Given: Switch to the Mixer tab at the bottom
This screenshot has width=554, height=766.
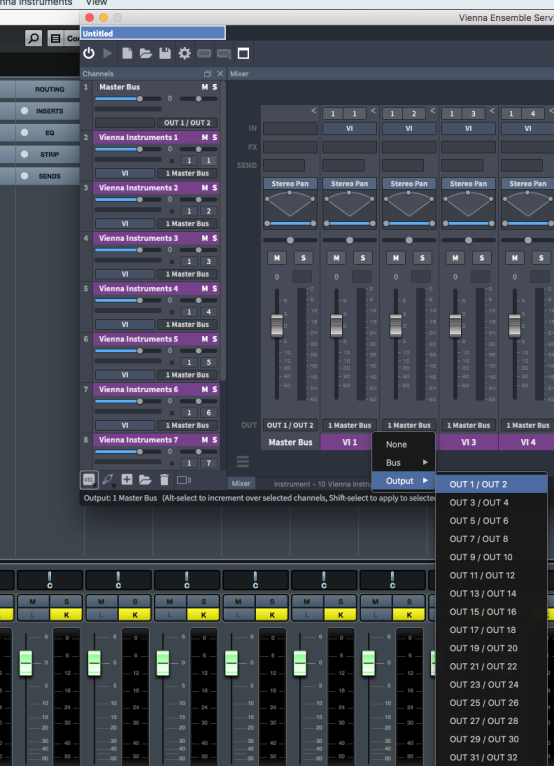Looking at the screenshot, I should tap(241, 483).
